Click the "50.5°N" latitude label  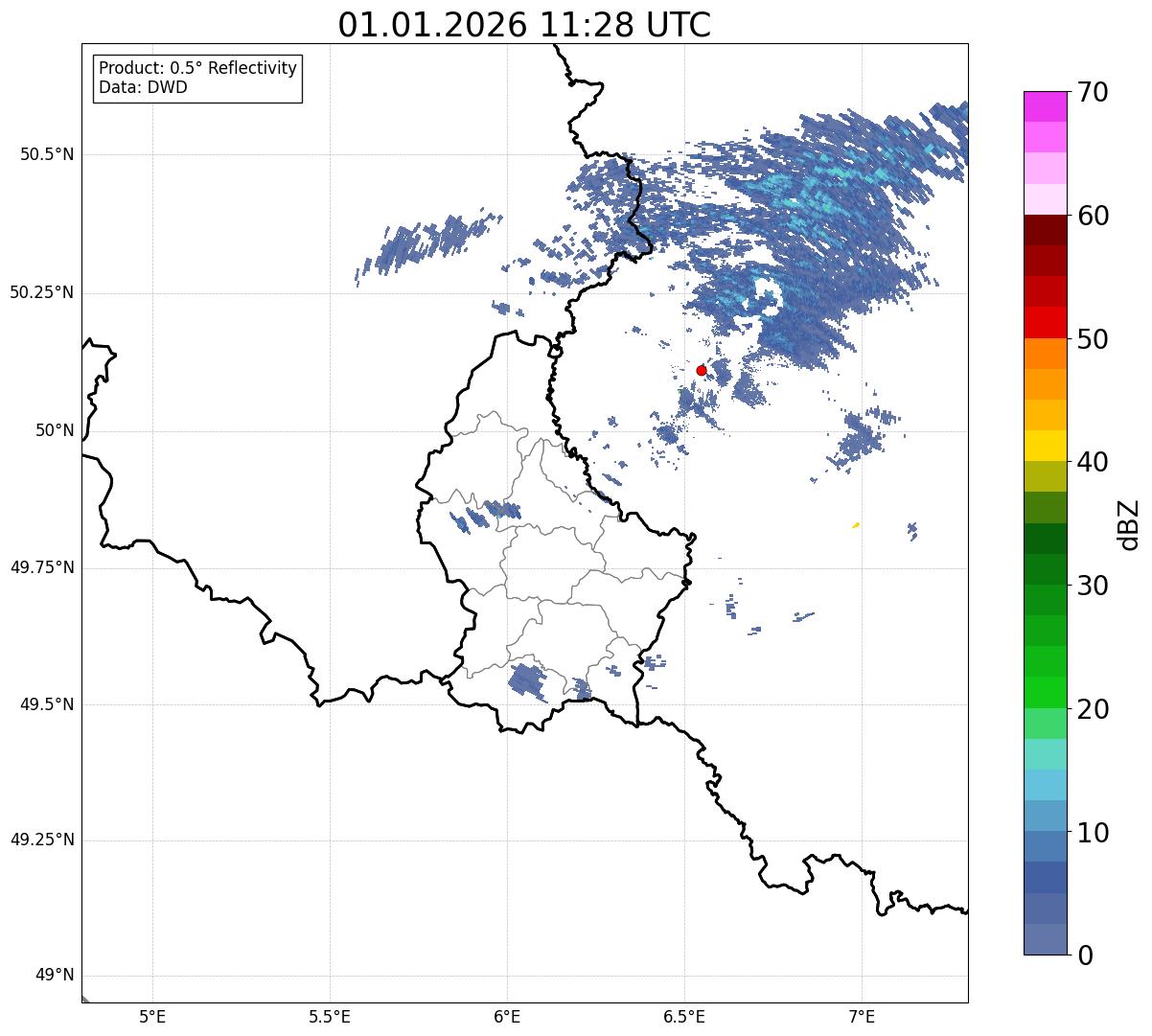tap(47, 154)
